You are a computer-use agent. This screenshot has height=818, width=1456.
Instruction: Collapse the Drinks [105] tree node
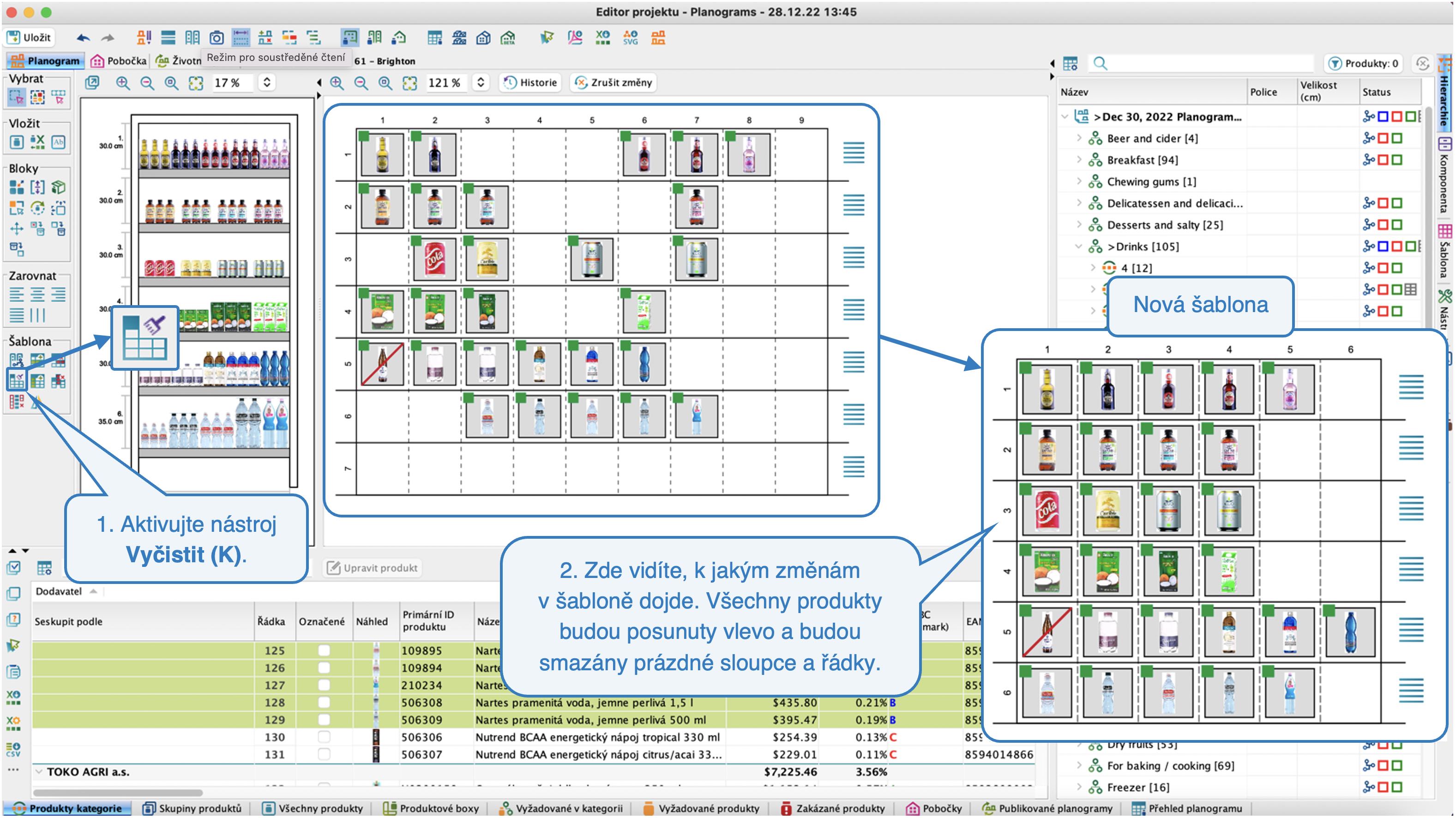click(1078, 247)
